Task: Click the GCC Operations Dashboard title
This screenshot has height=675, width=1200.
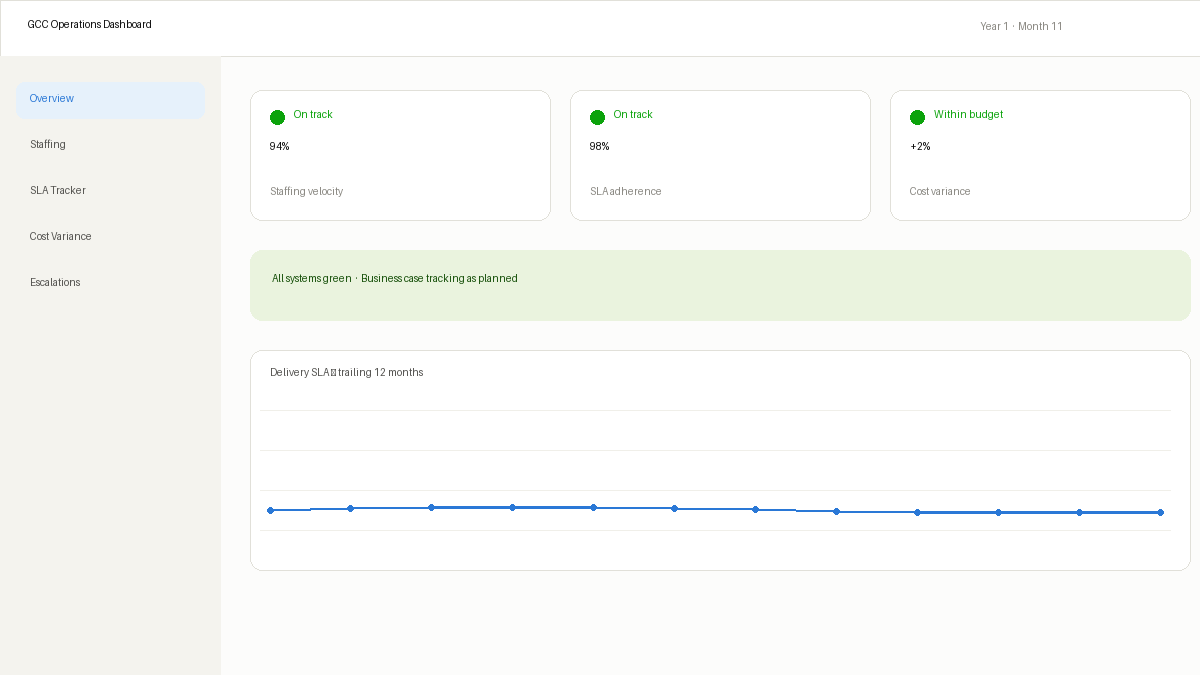Action: click(90, 25)
